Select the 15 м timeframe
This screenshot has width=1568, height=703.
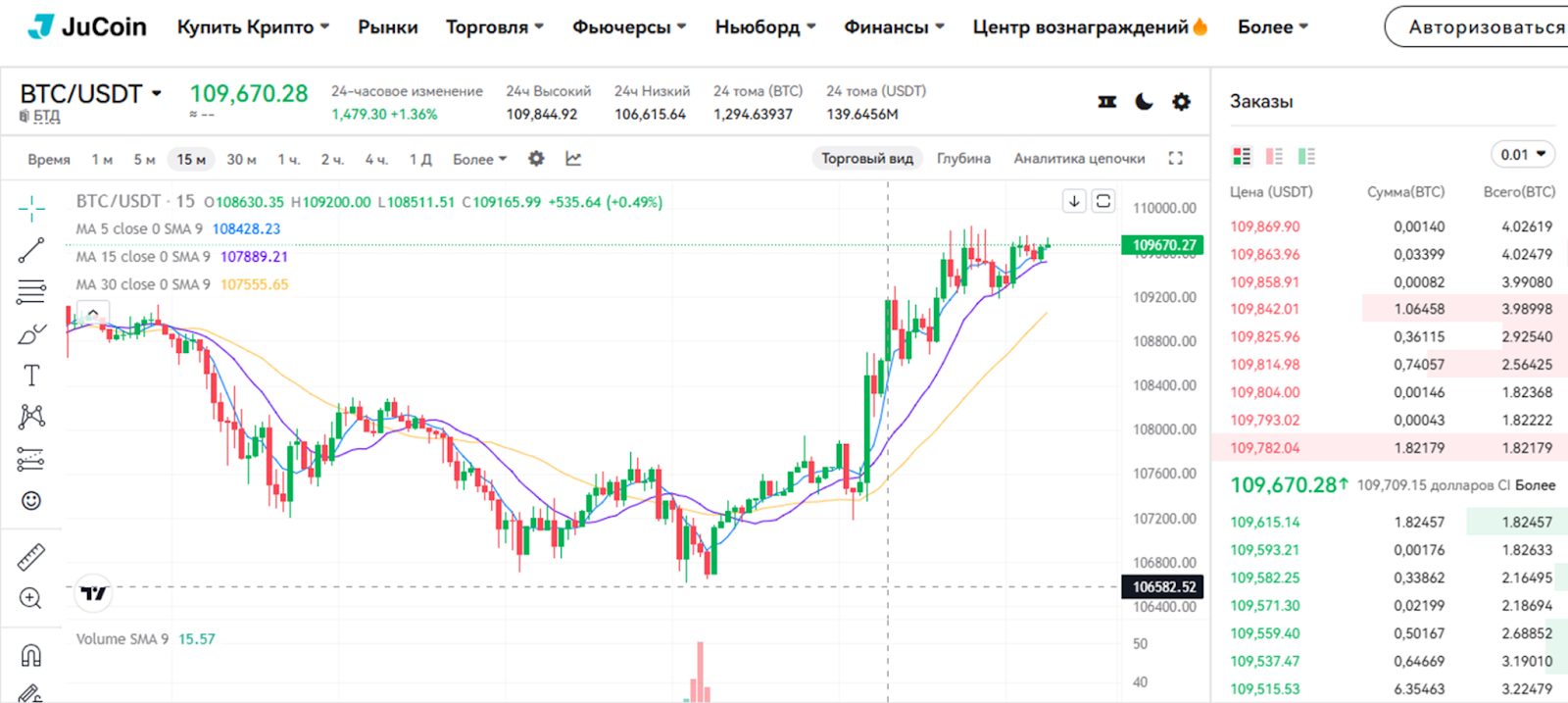click(191, 159)
